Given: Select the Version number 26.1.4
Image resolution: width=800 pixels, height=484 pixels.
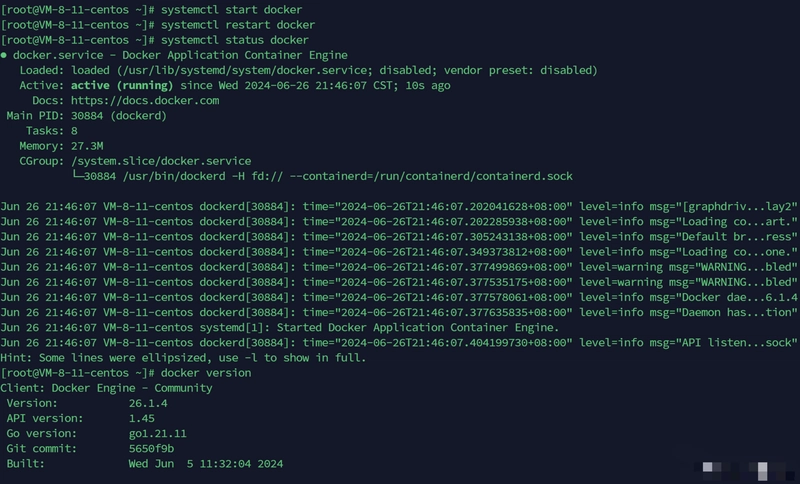Looking at the screenshot, I should tap(148, 403).
